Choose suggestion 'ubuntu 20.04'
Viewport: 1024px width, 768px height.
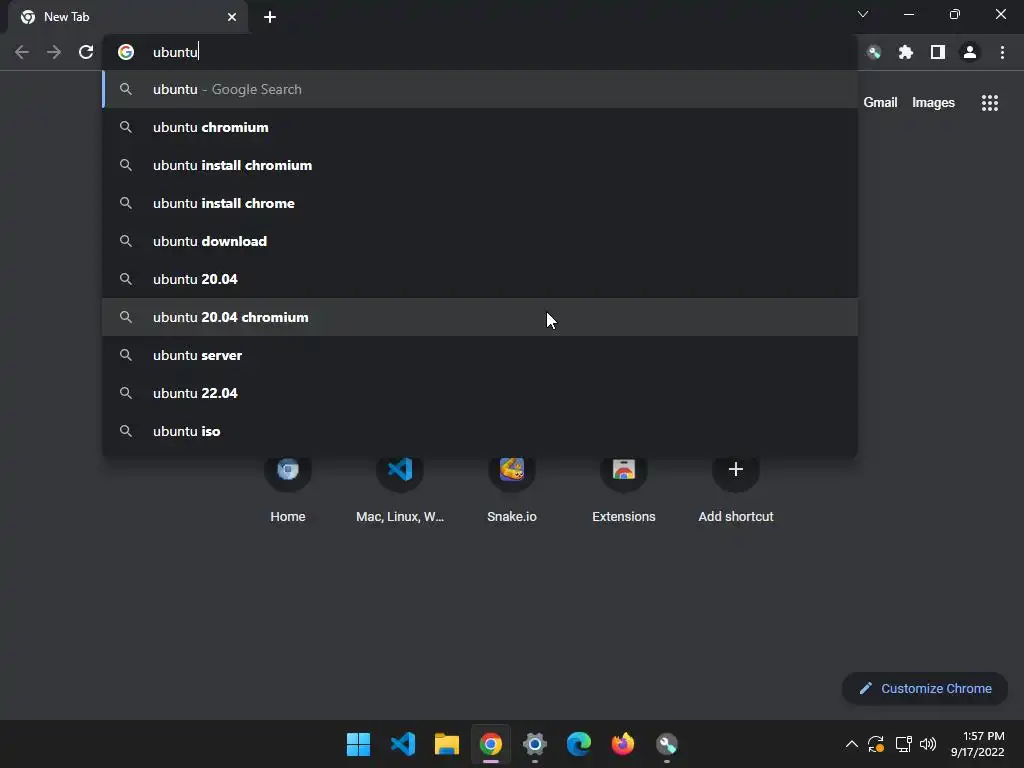click(480, 279)
